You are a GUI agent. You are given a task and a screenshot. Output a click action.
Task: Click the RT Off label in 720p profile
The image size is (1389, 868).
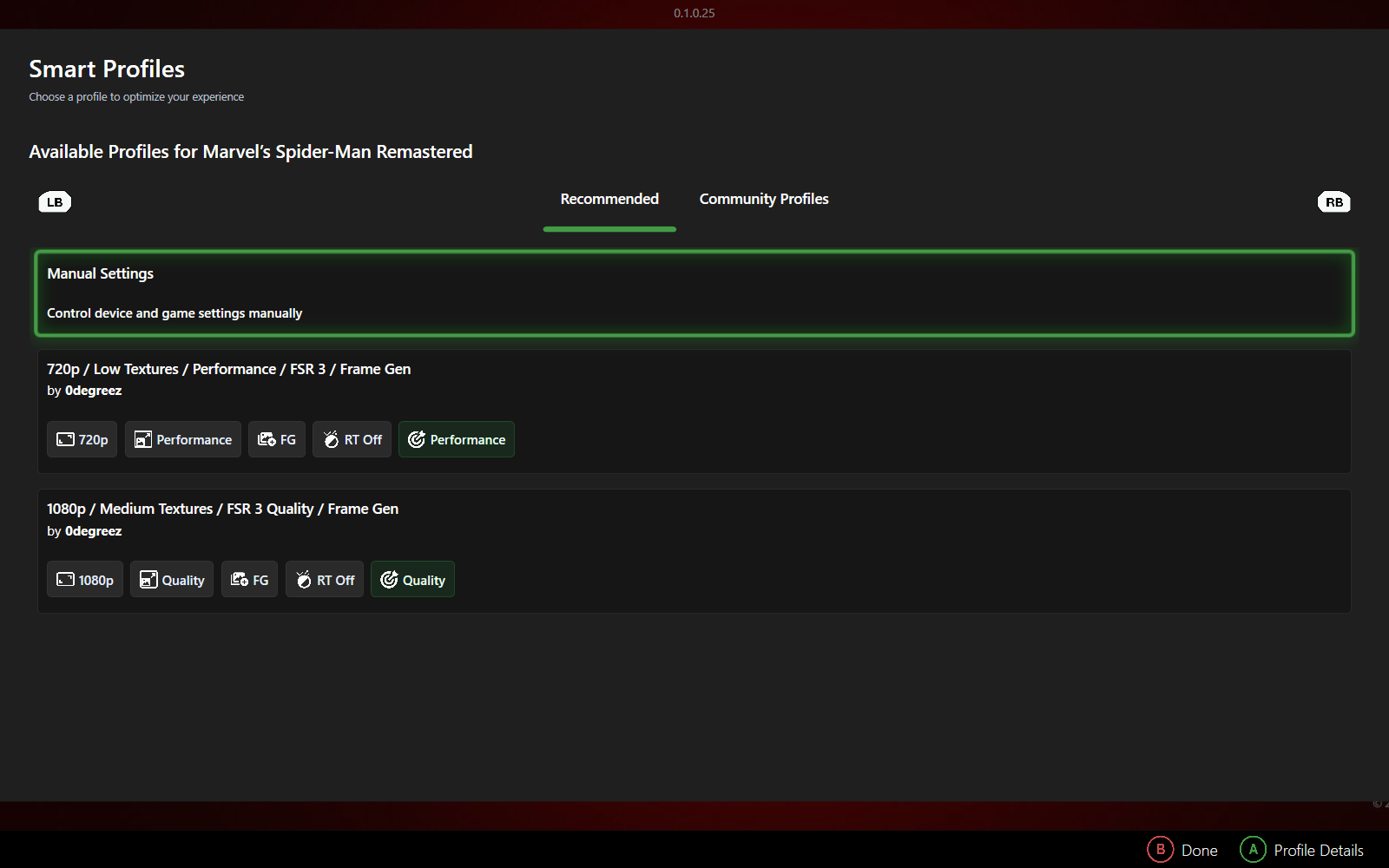click(363, 440)
